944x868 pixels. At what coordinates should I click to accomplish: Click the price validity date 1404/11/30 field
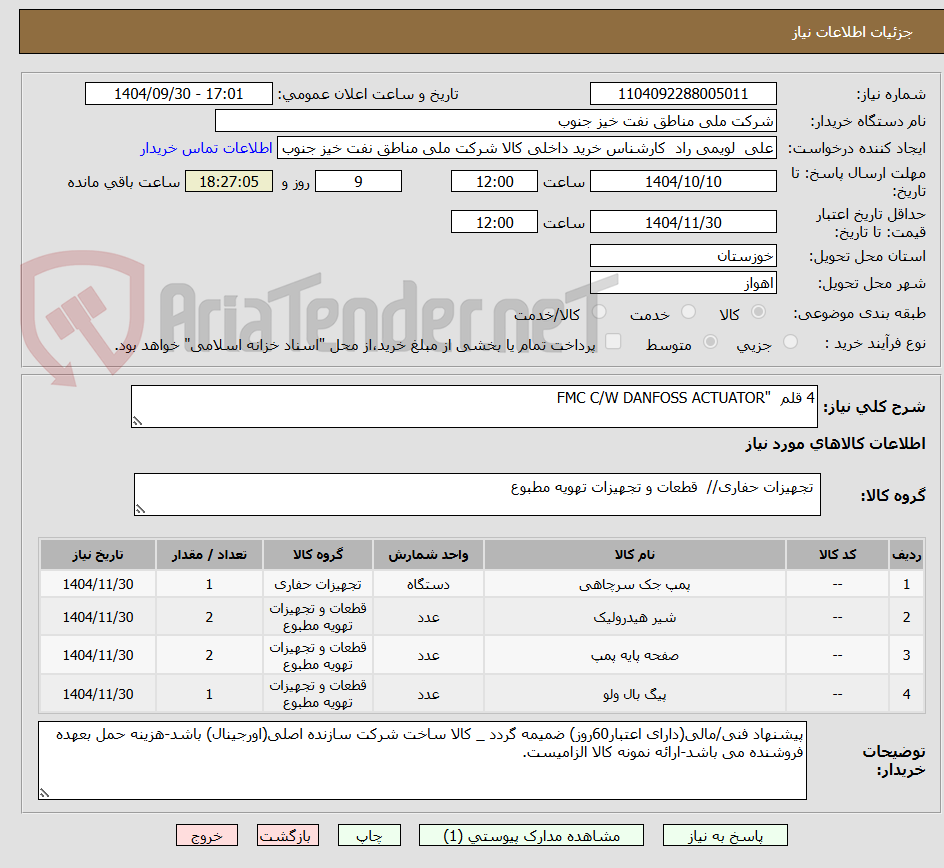(x=683, y=222)
